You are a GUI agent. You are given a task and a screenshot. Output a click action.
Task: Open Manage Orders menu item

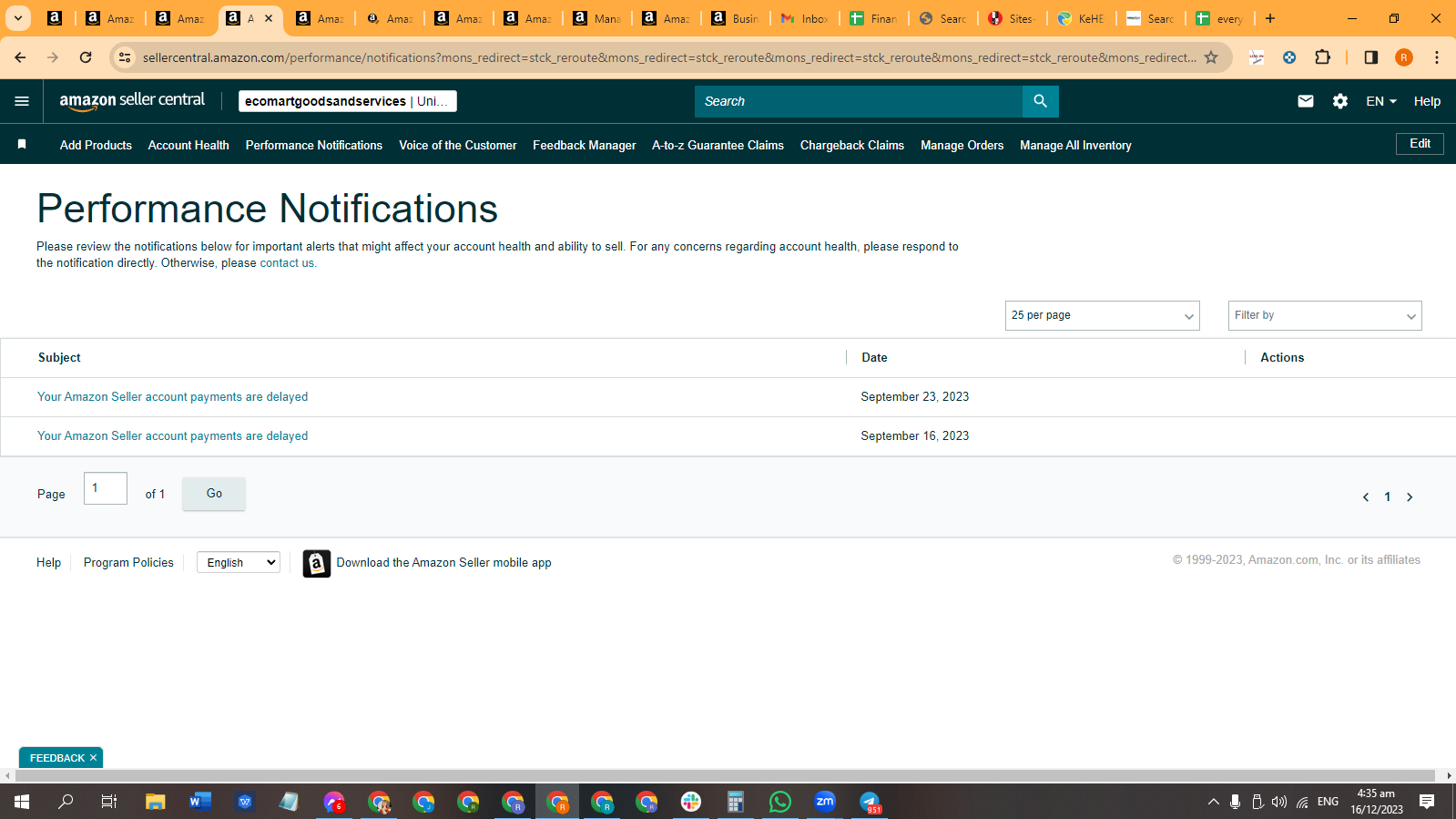(x=962, y=145)
